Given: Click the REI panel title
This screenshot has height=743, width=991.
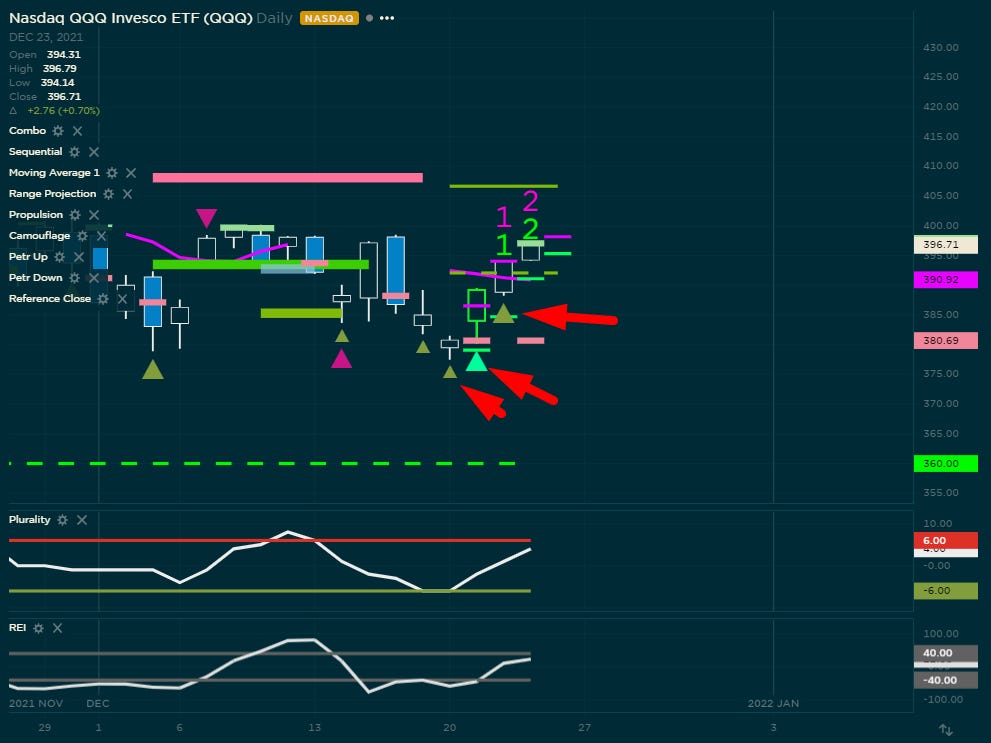Looking at the screenshot, I should tap(17, 628).
